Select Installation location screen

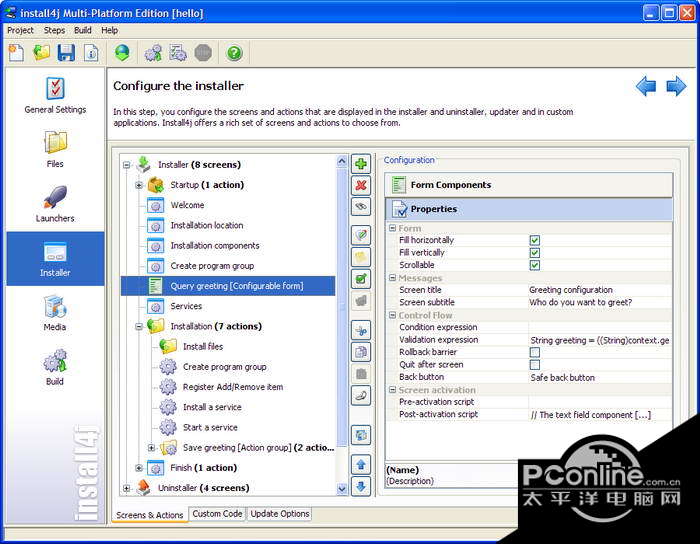(x=207, y=225)
